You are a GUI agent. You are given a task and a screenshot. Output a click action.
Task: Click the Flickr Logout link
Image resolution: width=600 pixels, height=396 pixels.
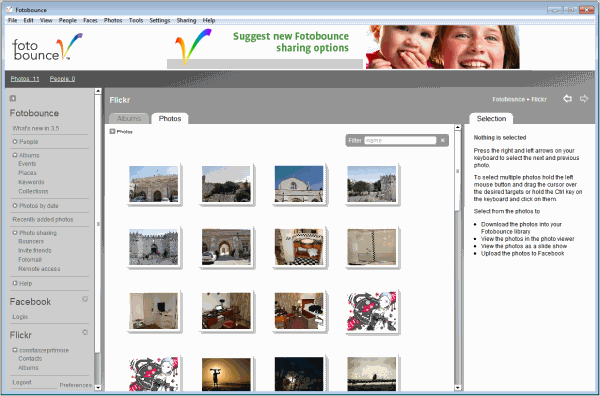tap(22, 382)
